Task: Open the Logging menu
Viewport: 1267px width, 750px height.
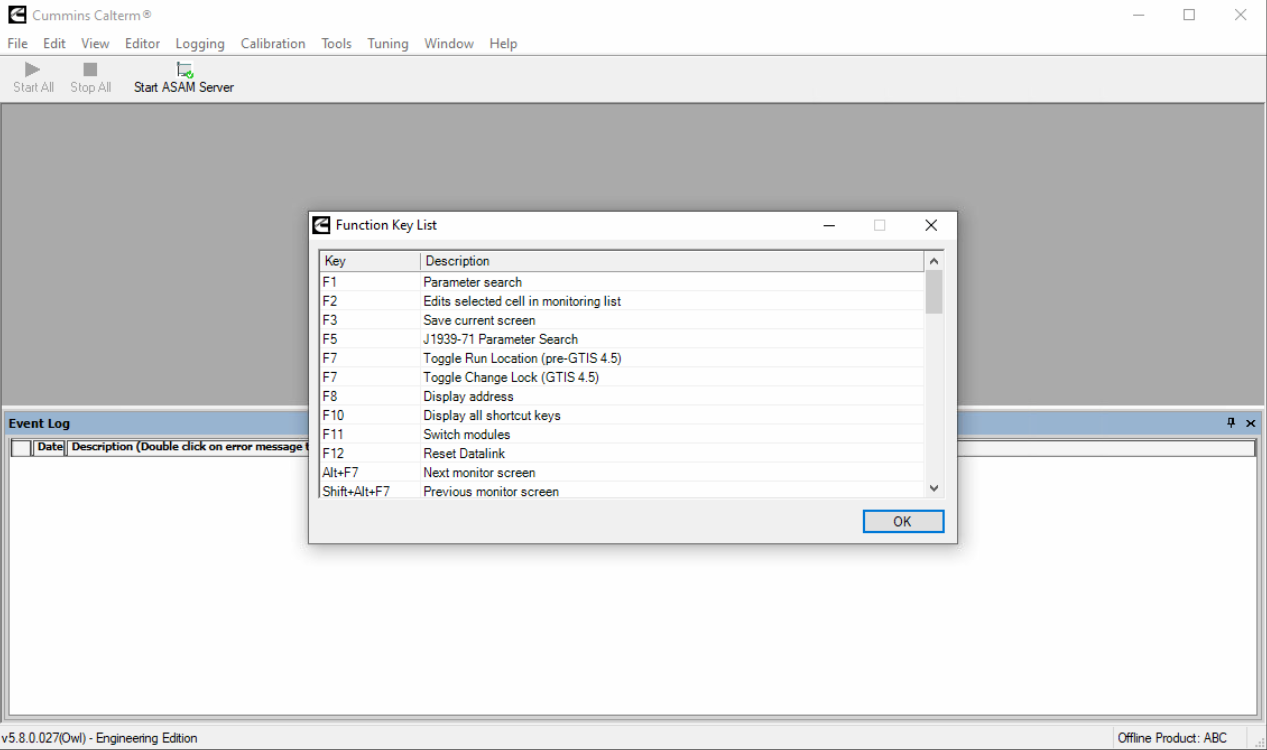Action: [200, 43]
